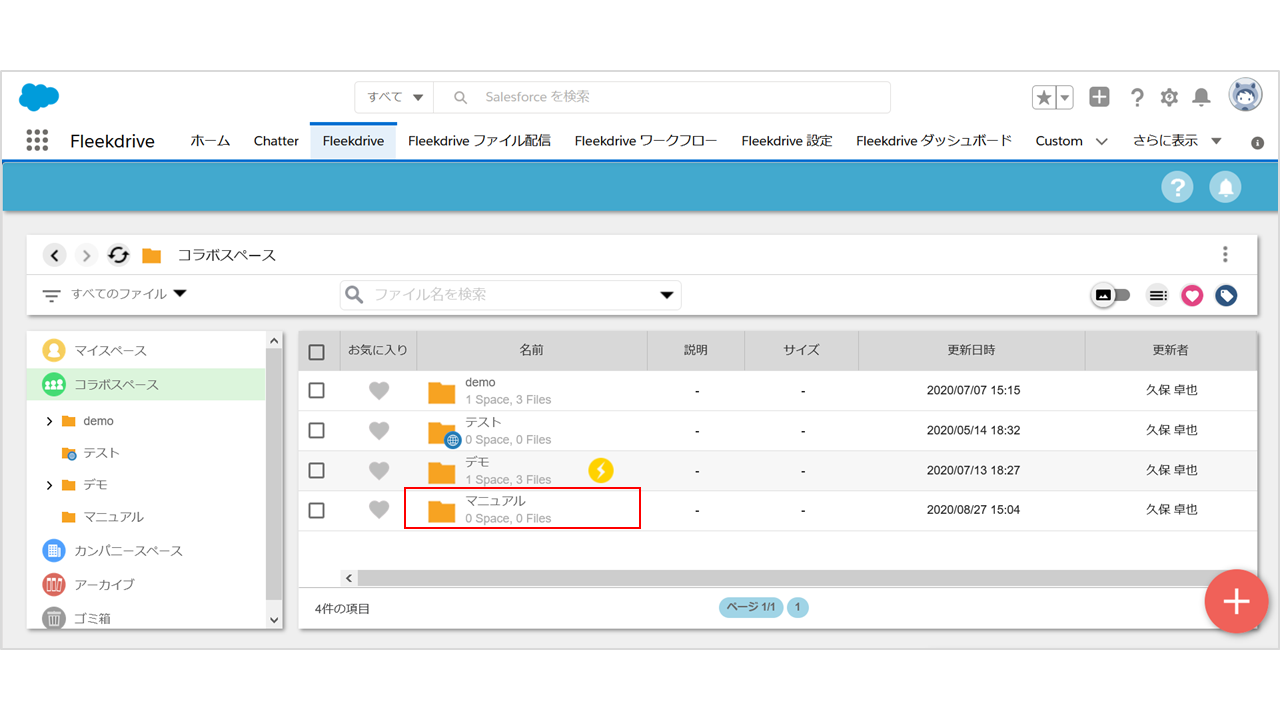Click the favorites star icon
1280x720 pixels.
1044,97
